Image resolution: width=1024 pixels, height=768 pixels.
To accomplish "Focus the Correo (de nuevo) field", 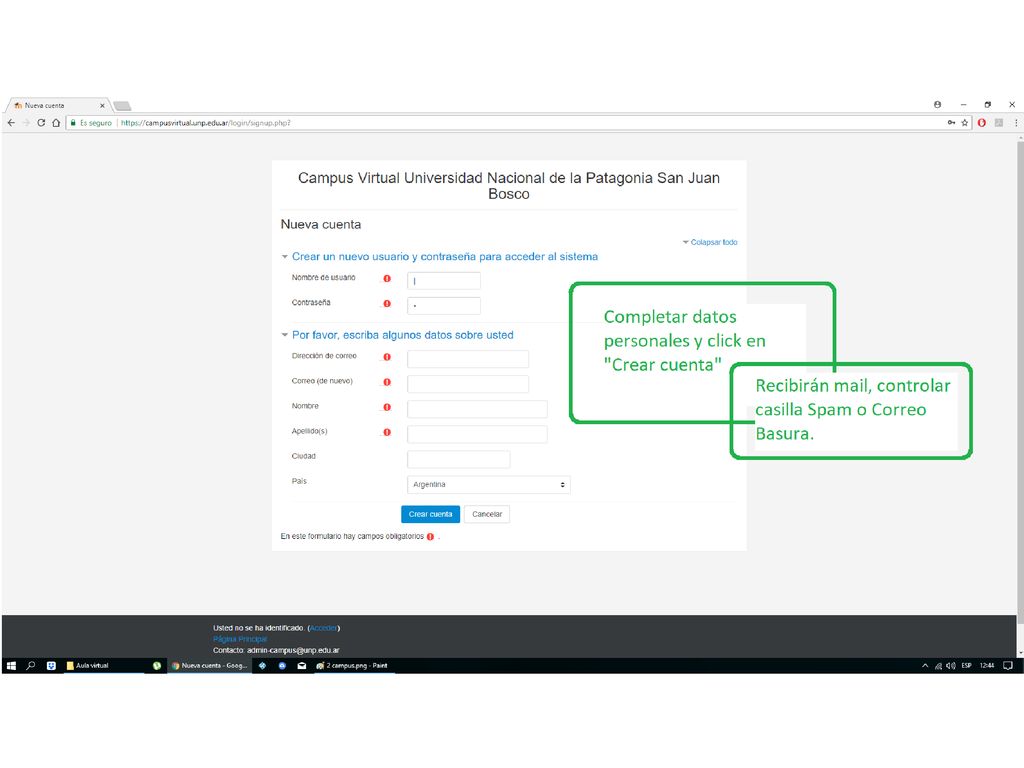I will pos(468,384).
